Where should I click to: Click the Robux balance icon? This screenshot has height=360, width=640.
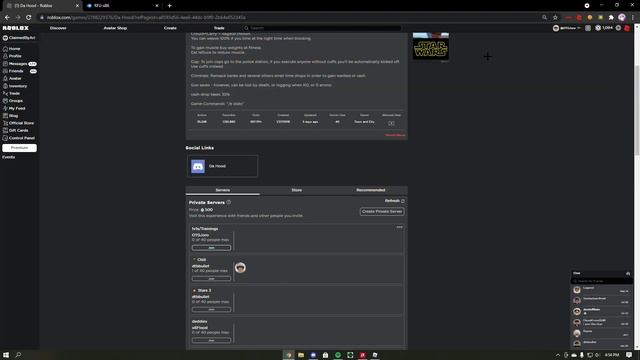point(598,28)
